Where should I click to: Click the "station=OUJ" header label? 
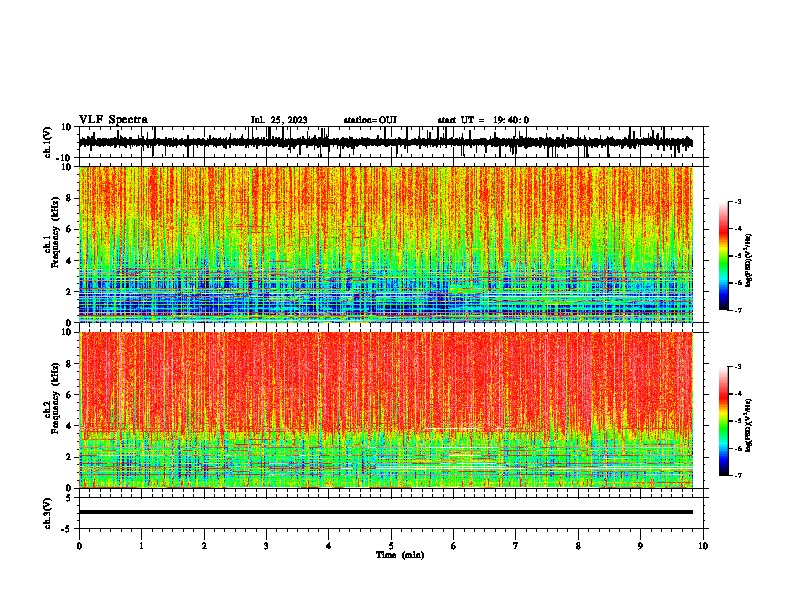coord(370,120)
